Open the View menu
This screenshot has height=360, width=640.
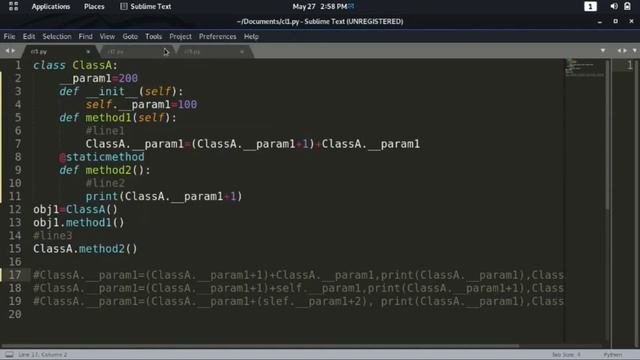click(107, 36)
